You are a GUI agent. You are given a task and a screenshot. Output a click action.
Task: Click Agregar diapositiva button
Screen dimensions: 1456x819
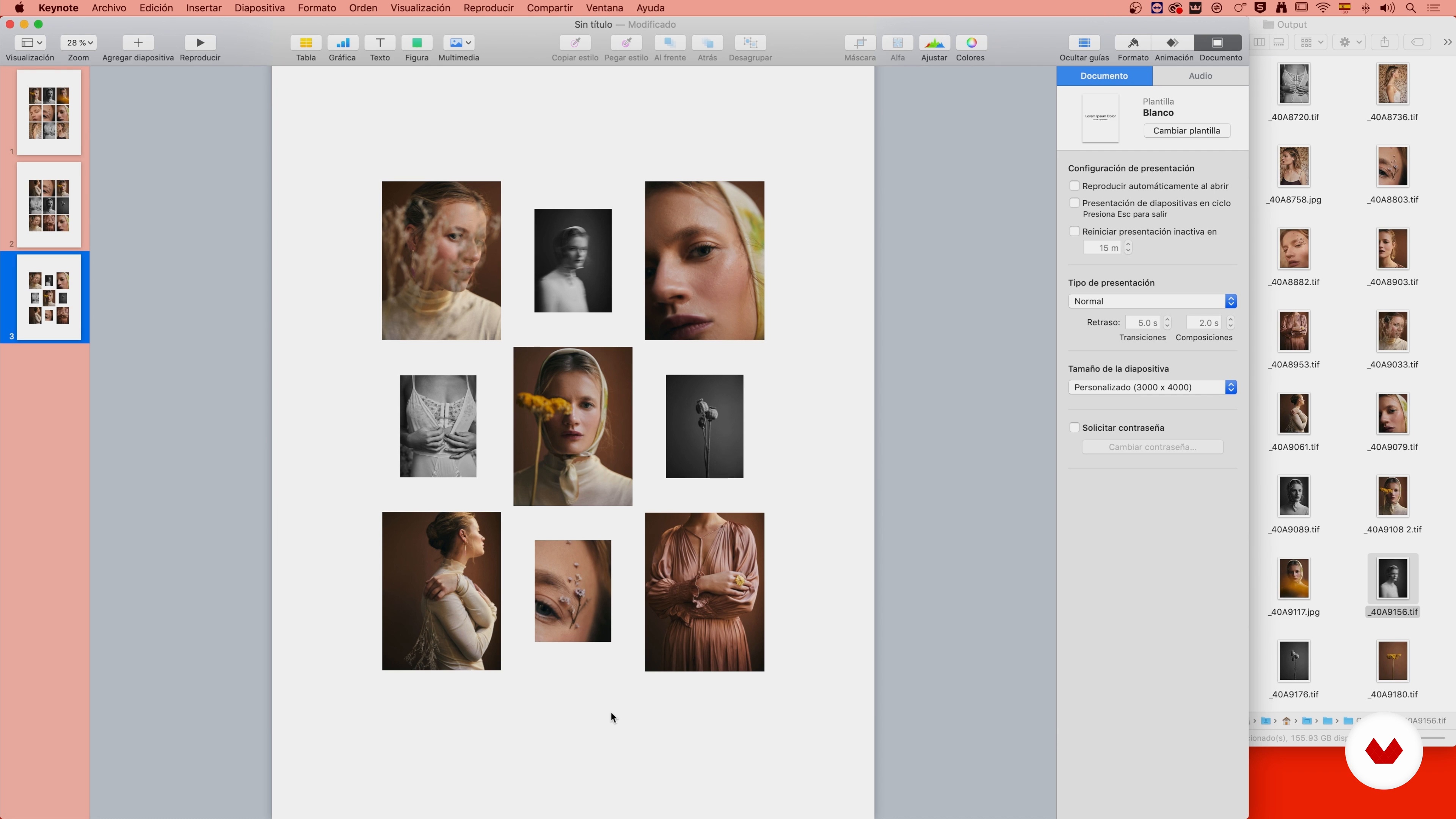(138, 43)
